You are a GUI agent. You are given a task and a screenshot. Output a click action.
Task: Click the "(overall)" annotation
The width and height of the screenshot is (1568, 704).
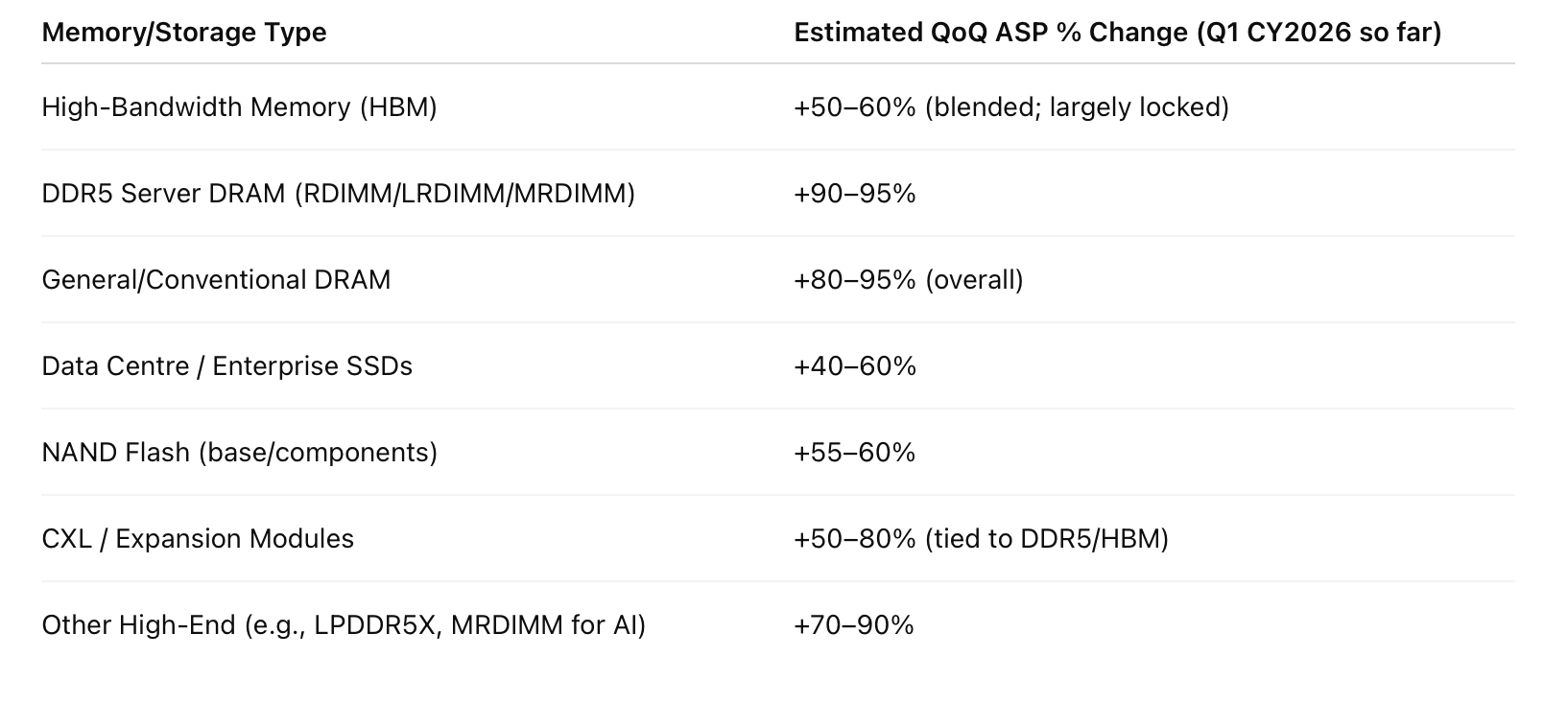click(x=974, y=280)
